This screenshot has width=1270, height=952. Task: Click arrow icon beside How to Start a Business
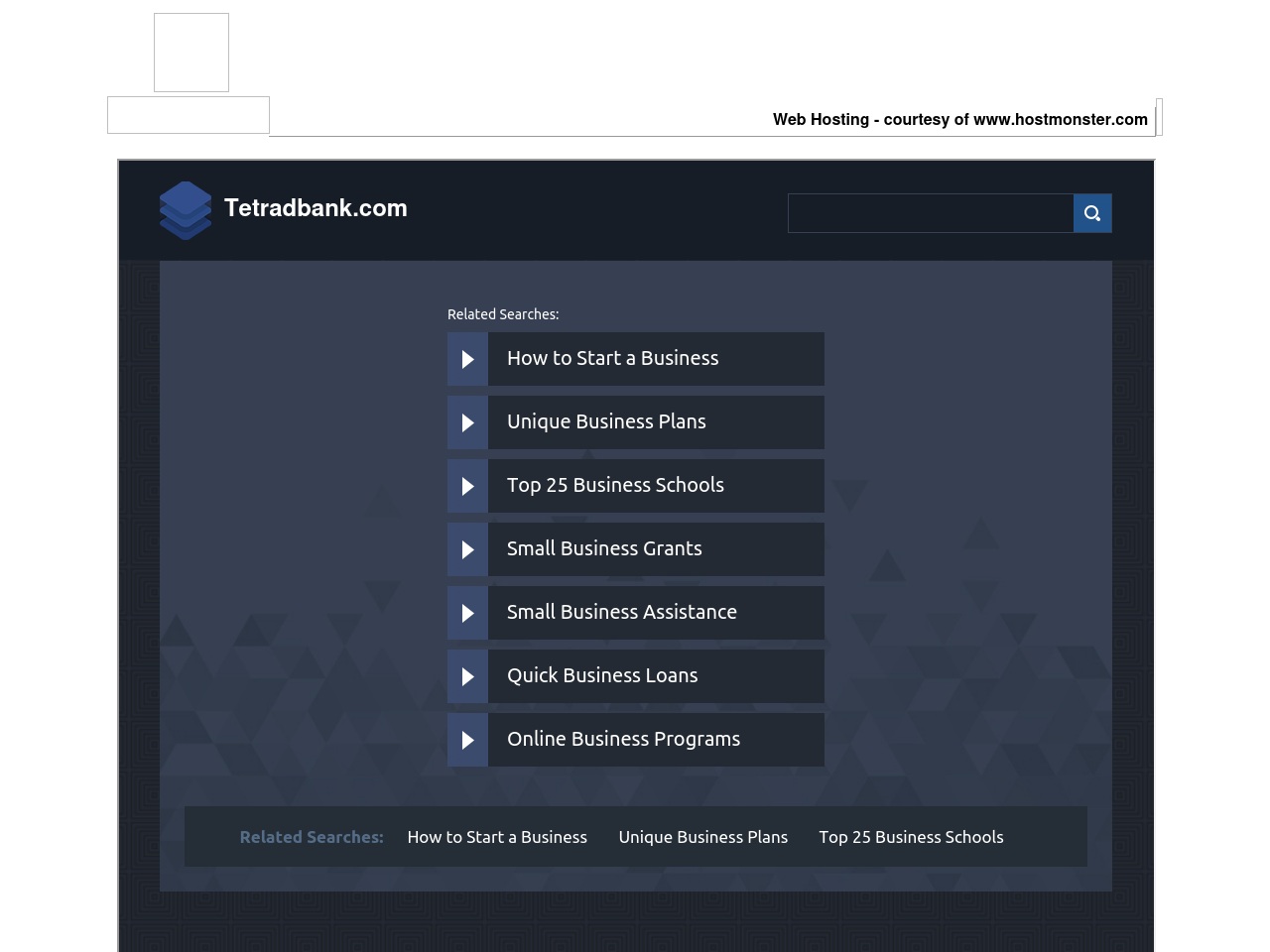[467, 359]
